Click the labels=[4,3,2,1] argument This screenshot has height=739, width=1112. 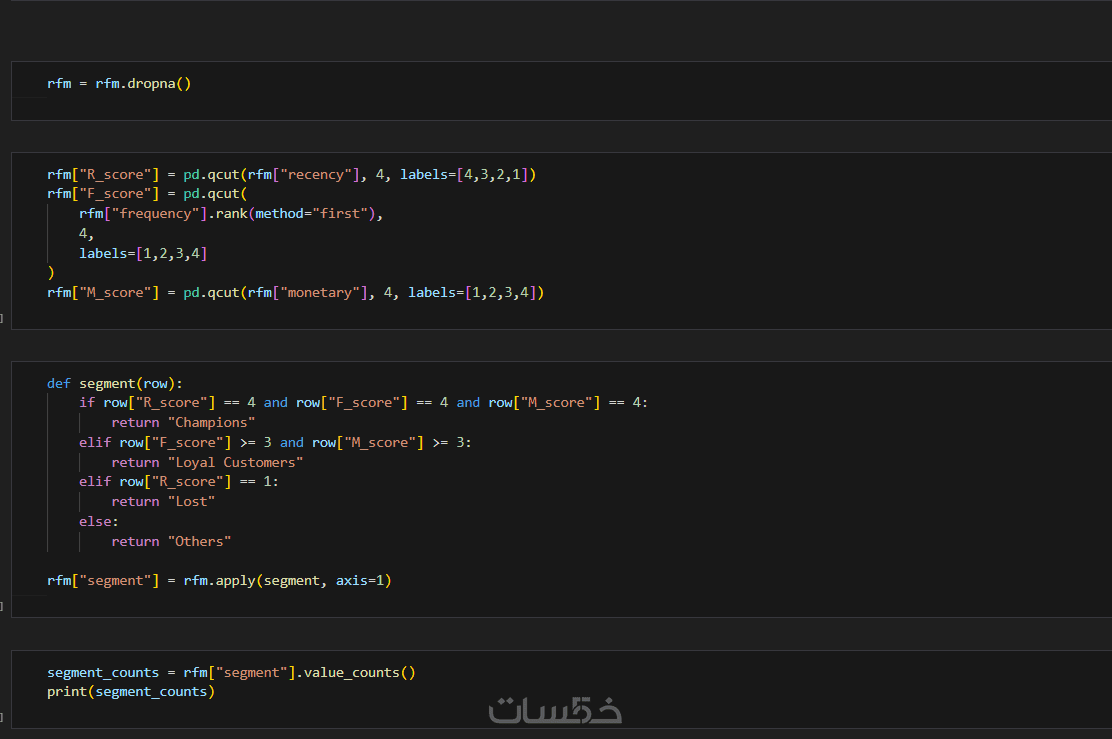[468, 175]
